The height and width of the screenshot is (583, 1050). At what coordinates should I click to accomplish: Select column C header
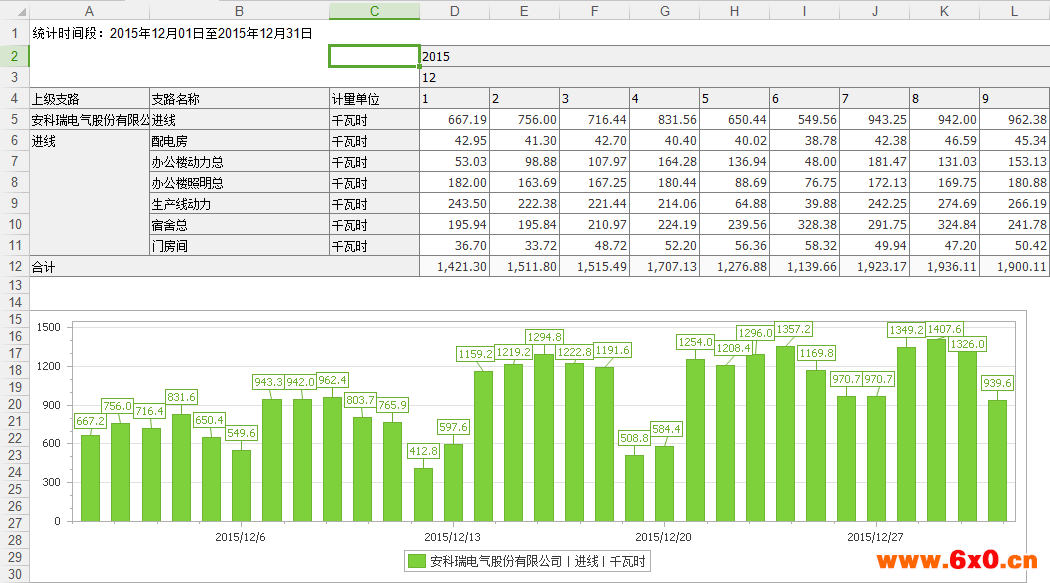click(x=374, y=11)
